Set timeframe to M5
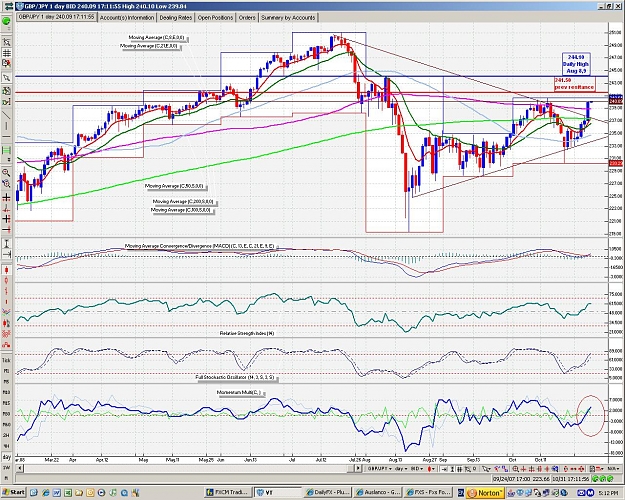Image resolution: width=625 pixels, height=500 pixels. tap(6, 382)
